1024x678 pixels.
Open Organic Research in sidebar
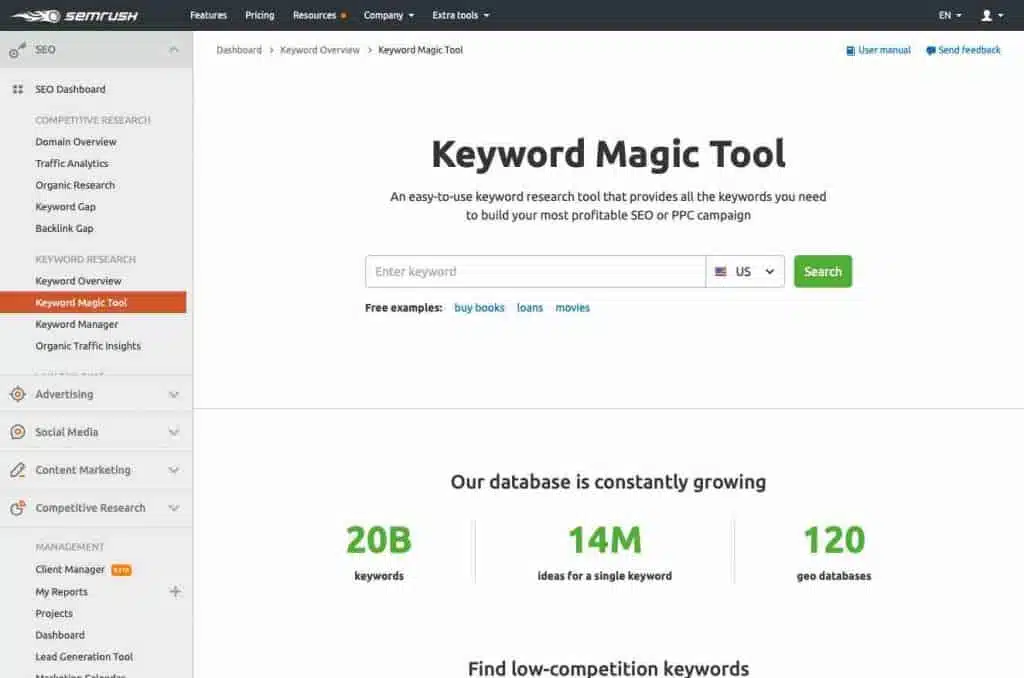point(75,185)
